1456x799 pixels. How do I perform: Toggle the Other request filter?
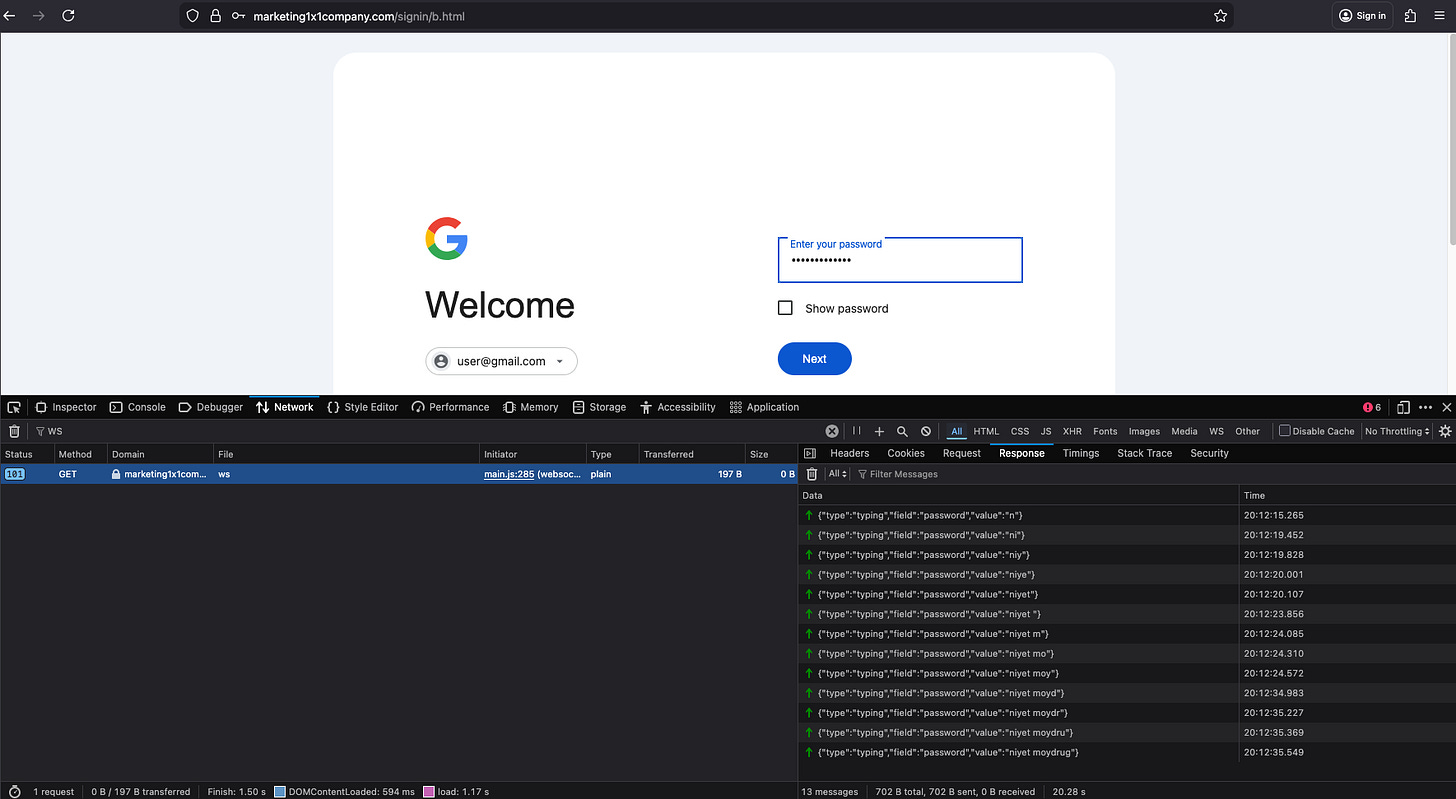pyautogui.click(x=1247, y=431)
